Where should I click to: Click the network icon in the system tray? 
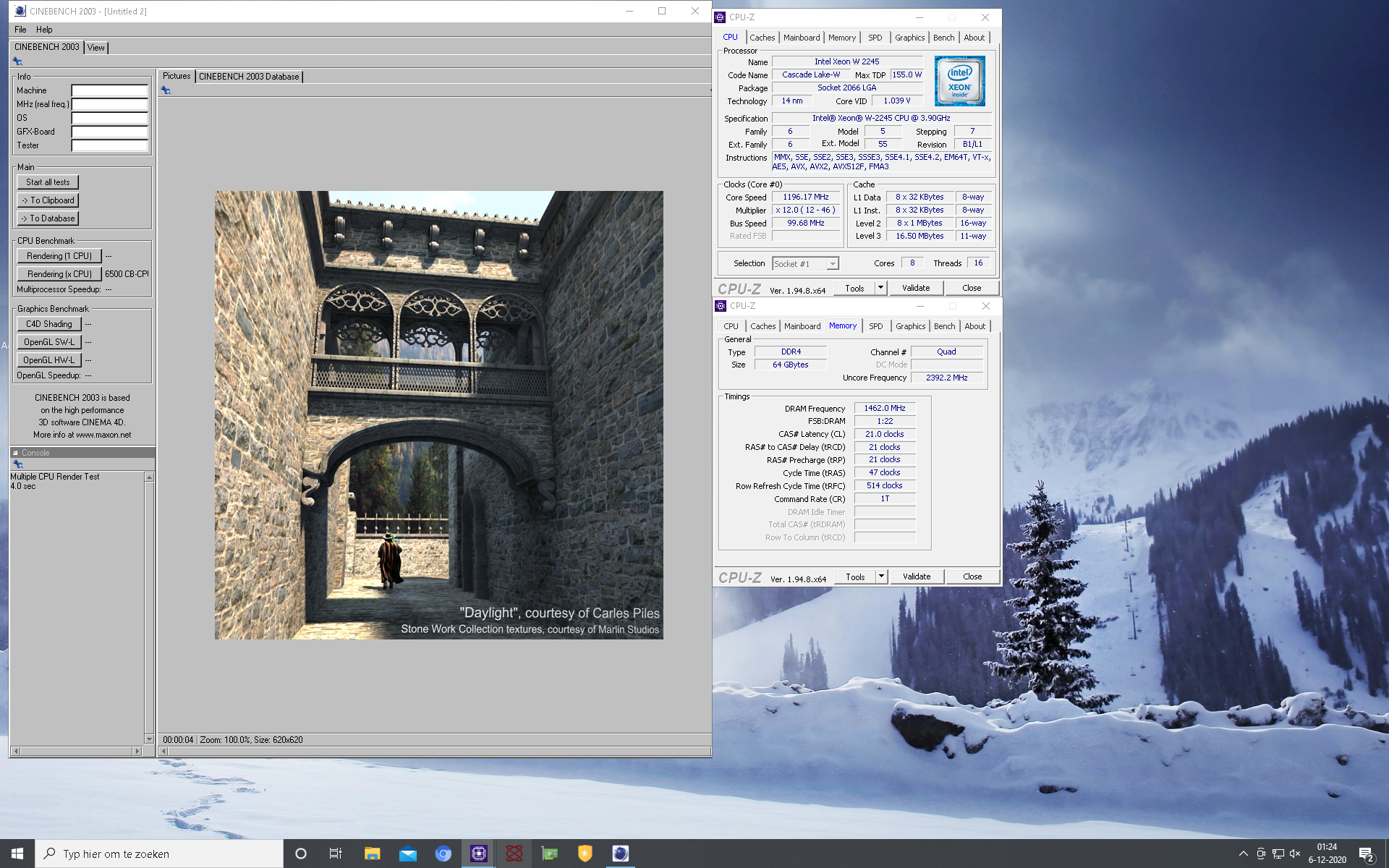coord(1278,854)
